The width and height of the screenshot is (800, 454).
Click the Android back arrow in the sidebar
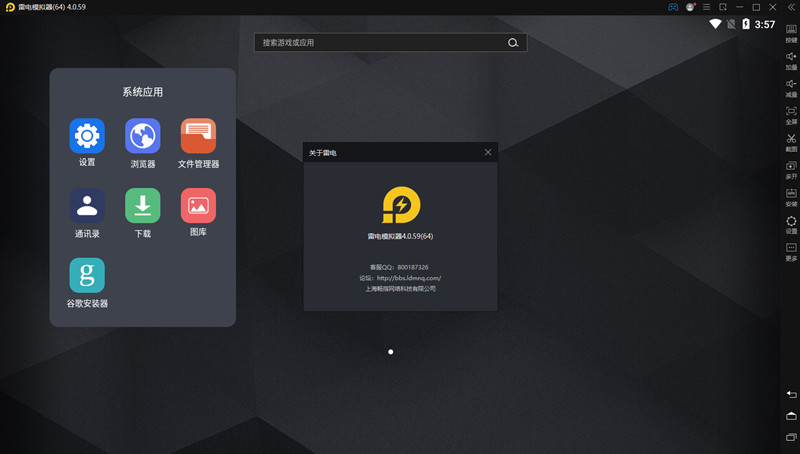791,394
